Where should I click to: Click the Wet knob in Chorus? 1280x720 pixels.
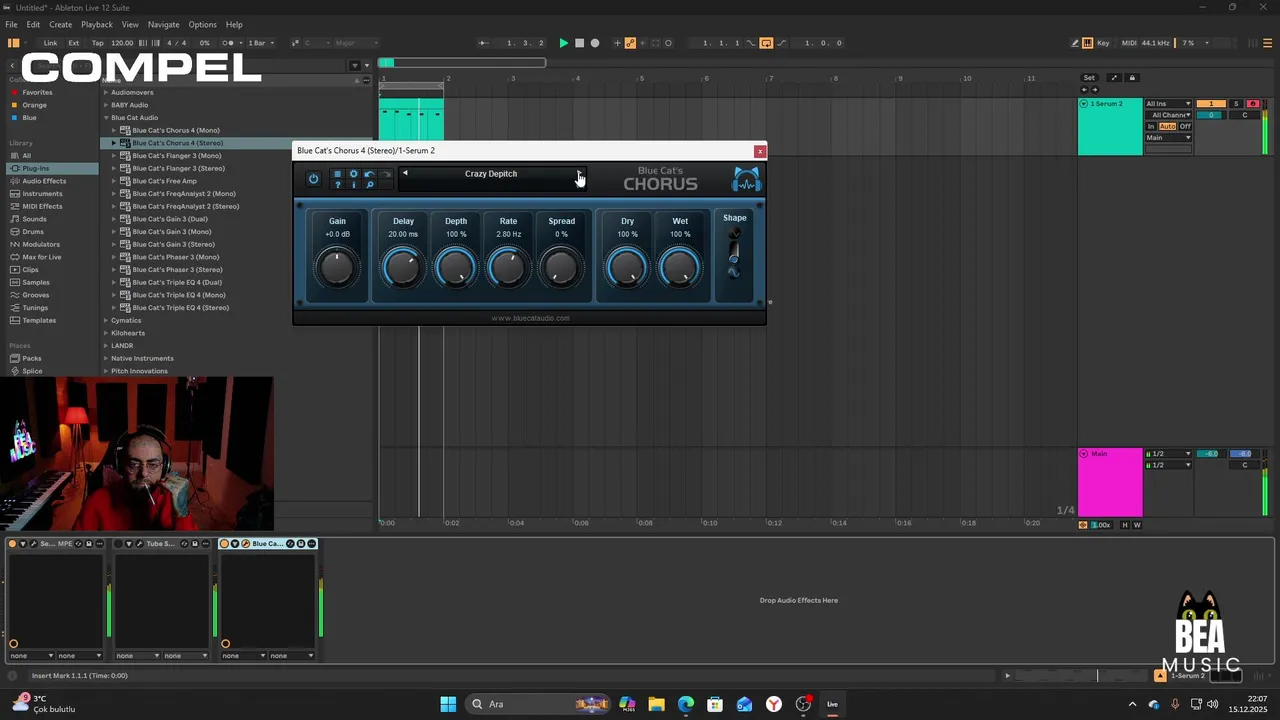(x=680, y=268)
